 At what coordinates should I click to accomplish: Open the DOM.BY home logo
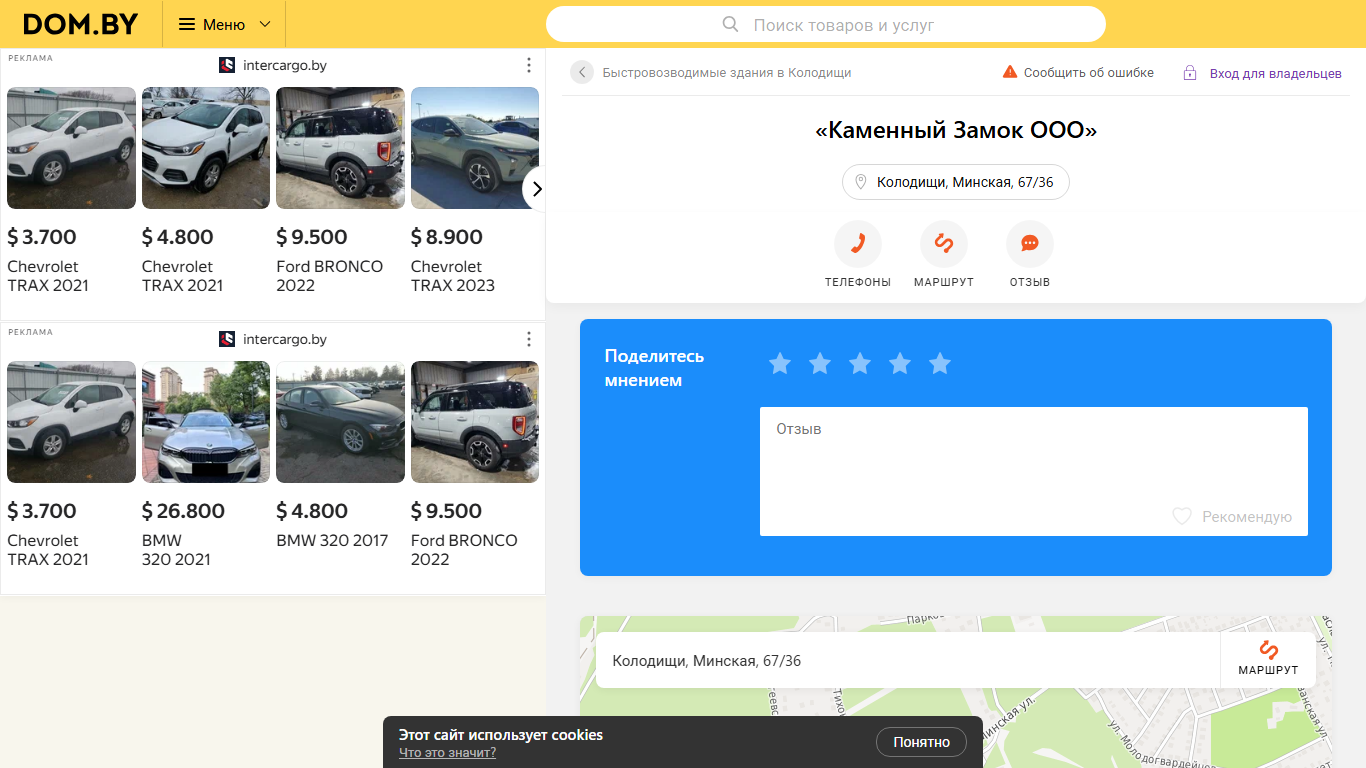(x=80, y=24)
